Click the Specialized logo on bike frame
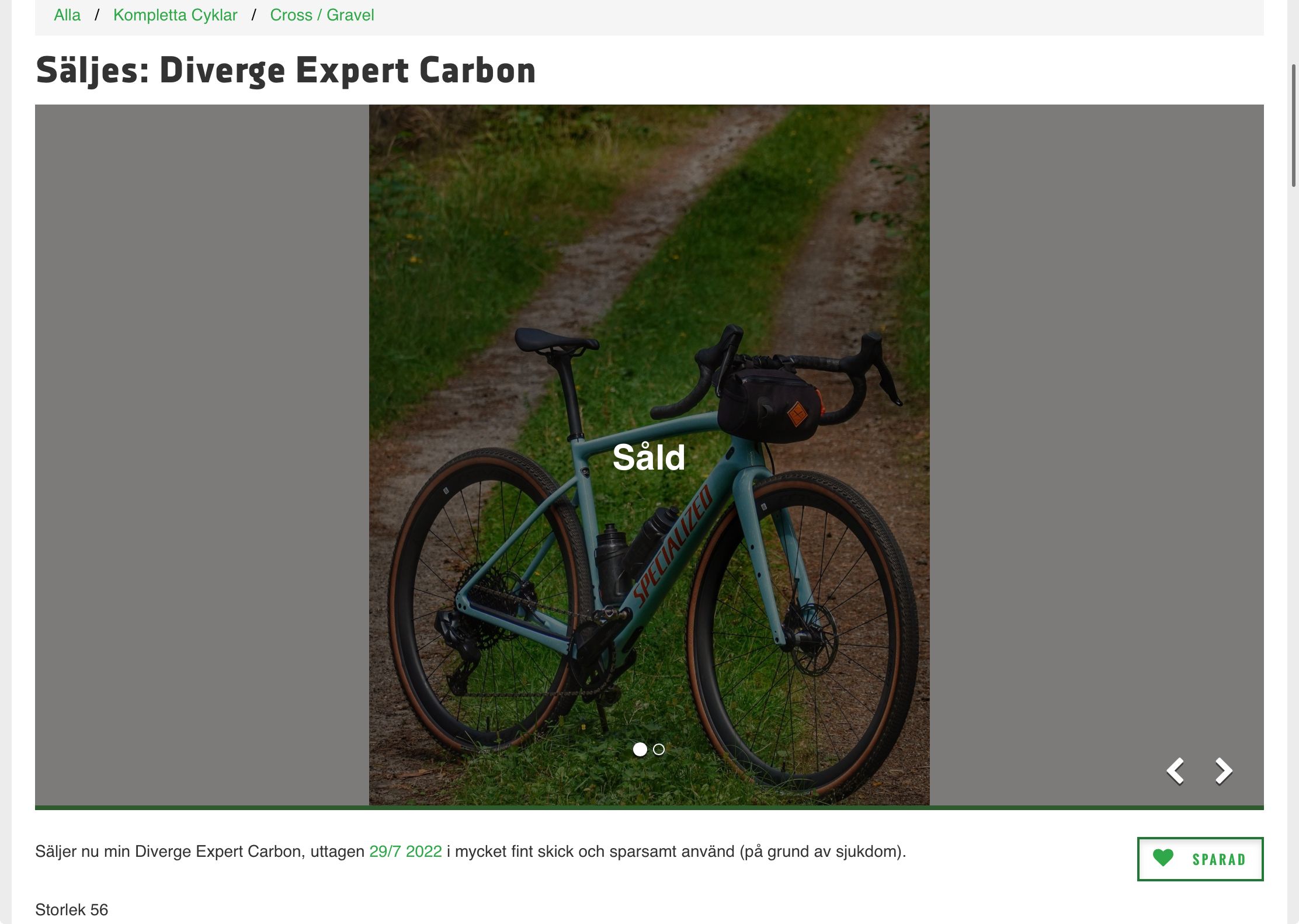1299x924 pixels. [673, 546]
